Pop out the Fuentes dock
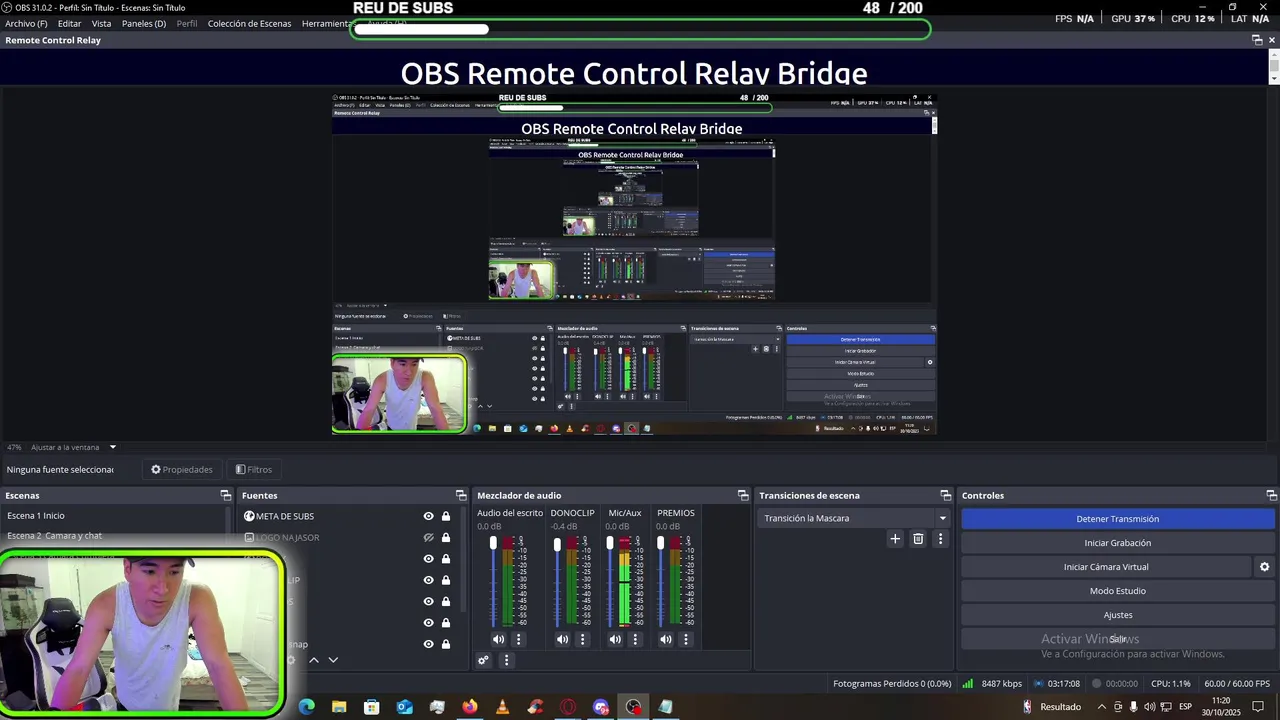1280x720 pixels. click(x=461, y=495)
